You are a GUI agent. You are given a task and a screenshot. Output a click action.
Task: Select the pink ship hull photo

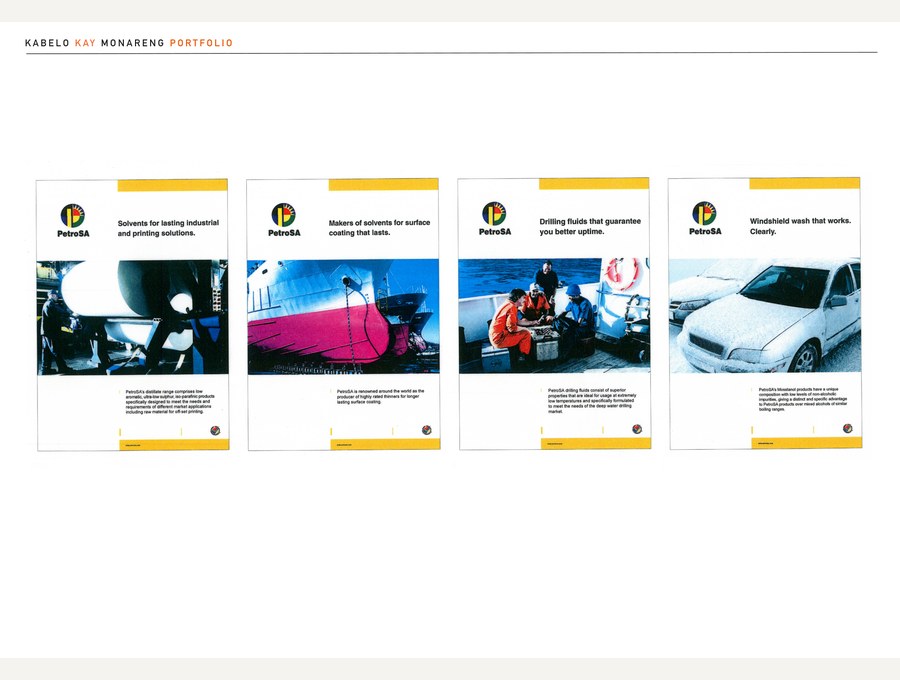click(x=343, y=317)
